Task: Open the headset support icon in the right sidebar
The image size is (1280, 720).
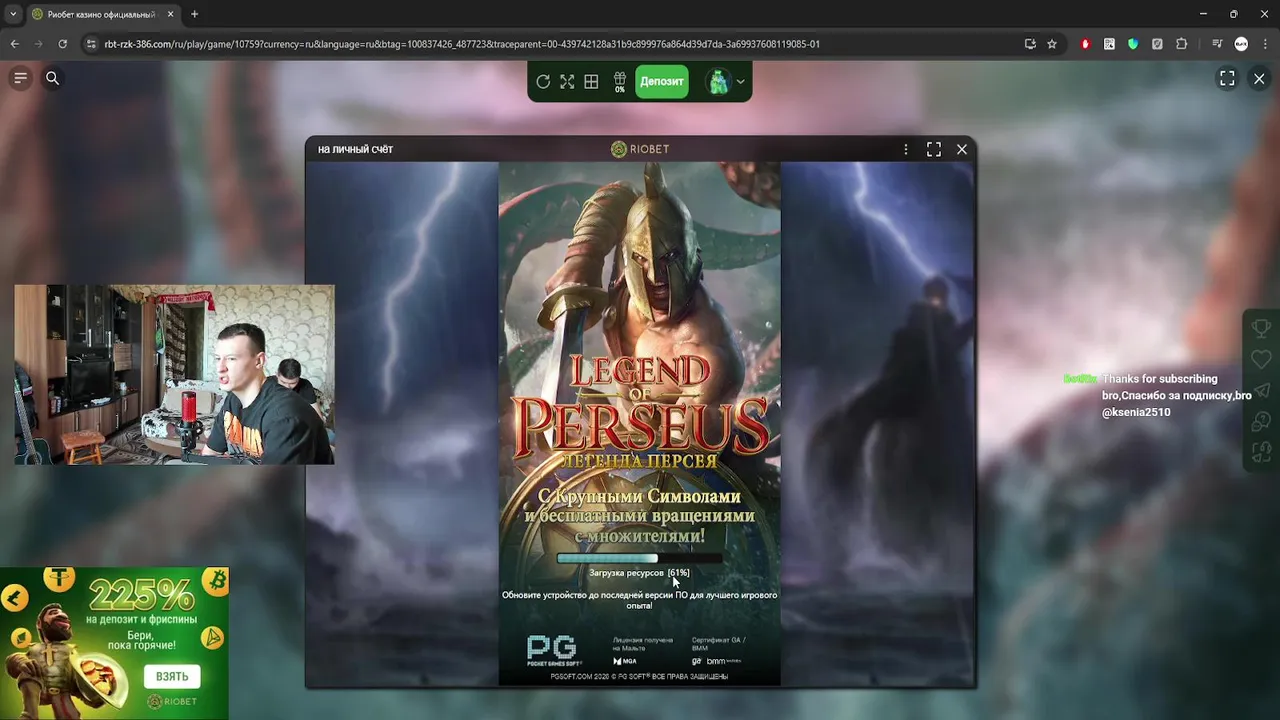Action: pos(1261,451)
